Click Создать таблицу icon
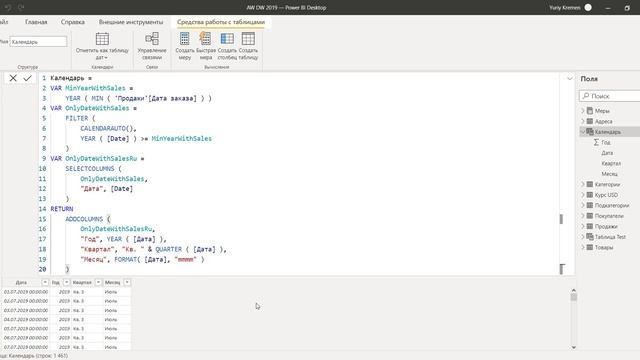 click(x=248, y=39)
